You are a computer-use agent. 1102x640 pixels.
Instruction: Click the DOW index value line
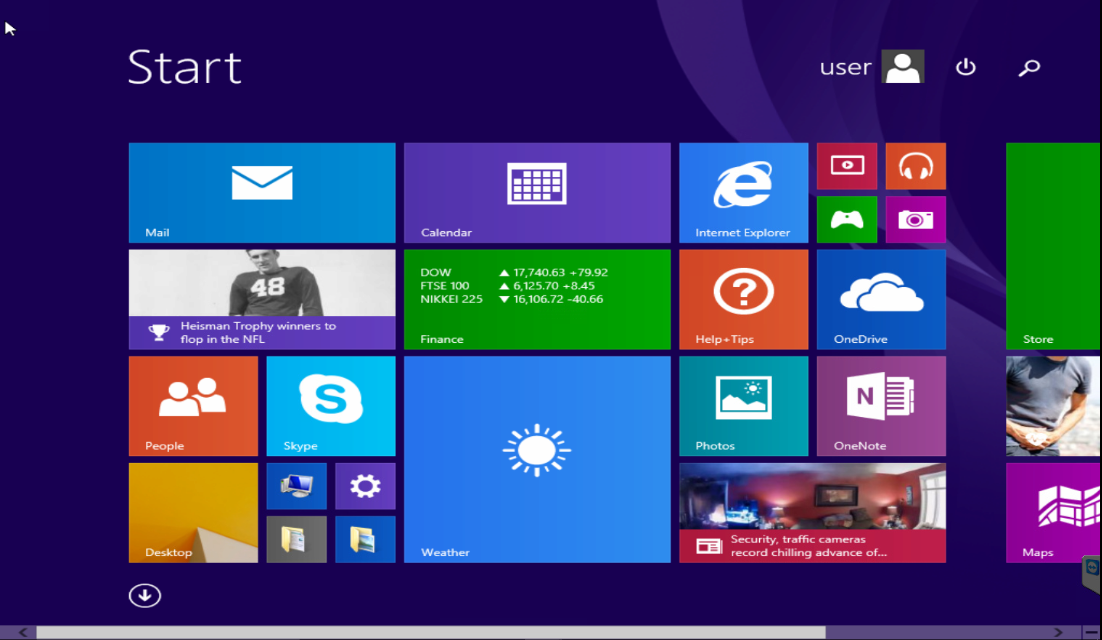tap(514, 273)
